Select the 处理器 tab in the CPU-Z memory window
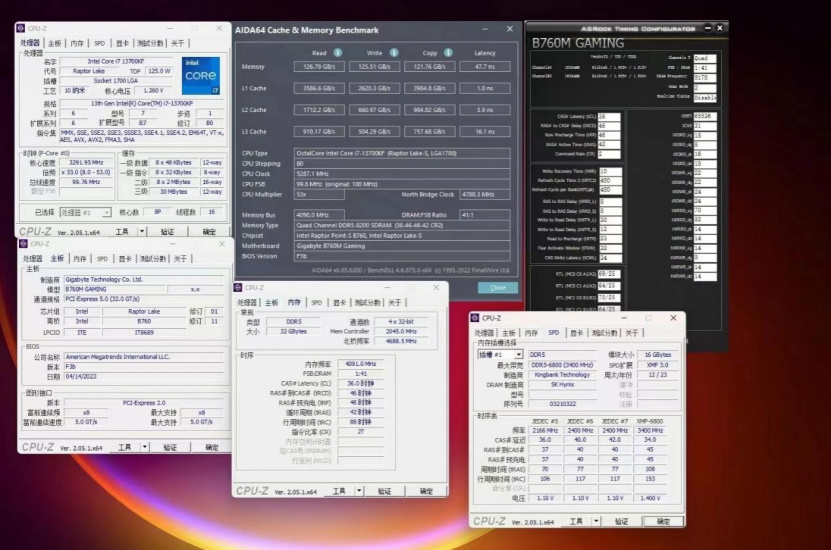This screenshot has height=550, width=831. [247, 303]
